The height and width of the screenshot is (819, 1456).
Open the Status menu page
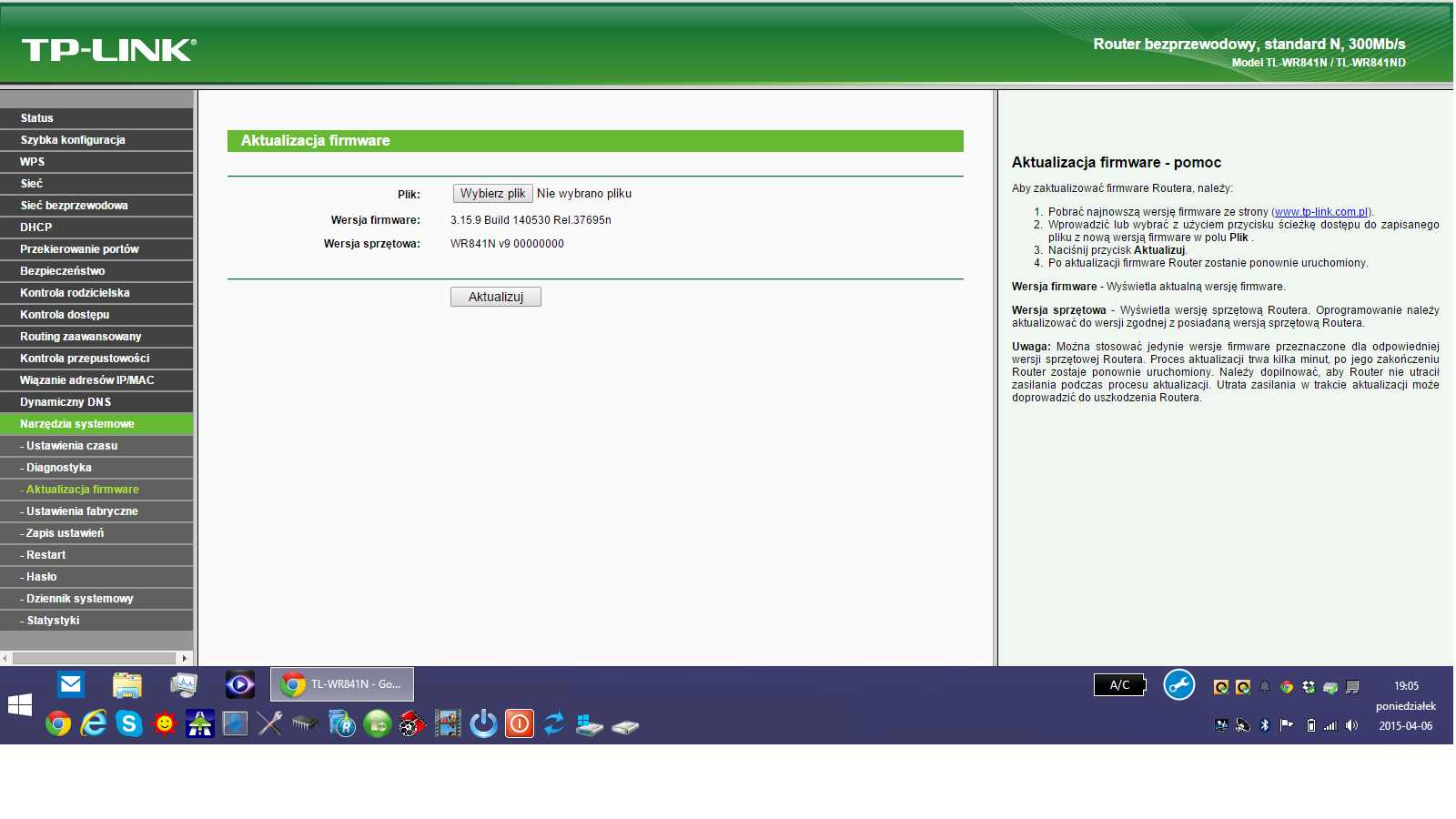(37, 118)
